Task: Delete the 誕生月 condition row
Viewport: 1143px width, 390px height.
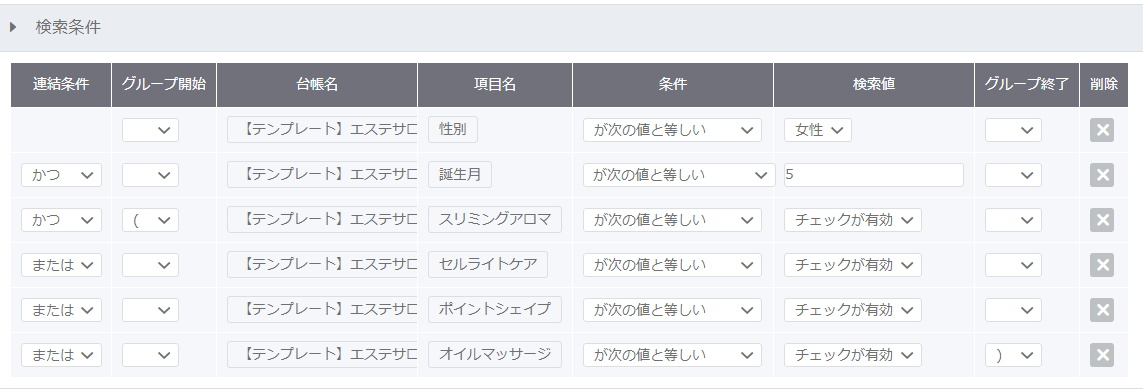Action: [x=1101, y=175]
